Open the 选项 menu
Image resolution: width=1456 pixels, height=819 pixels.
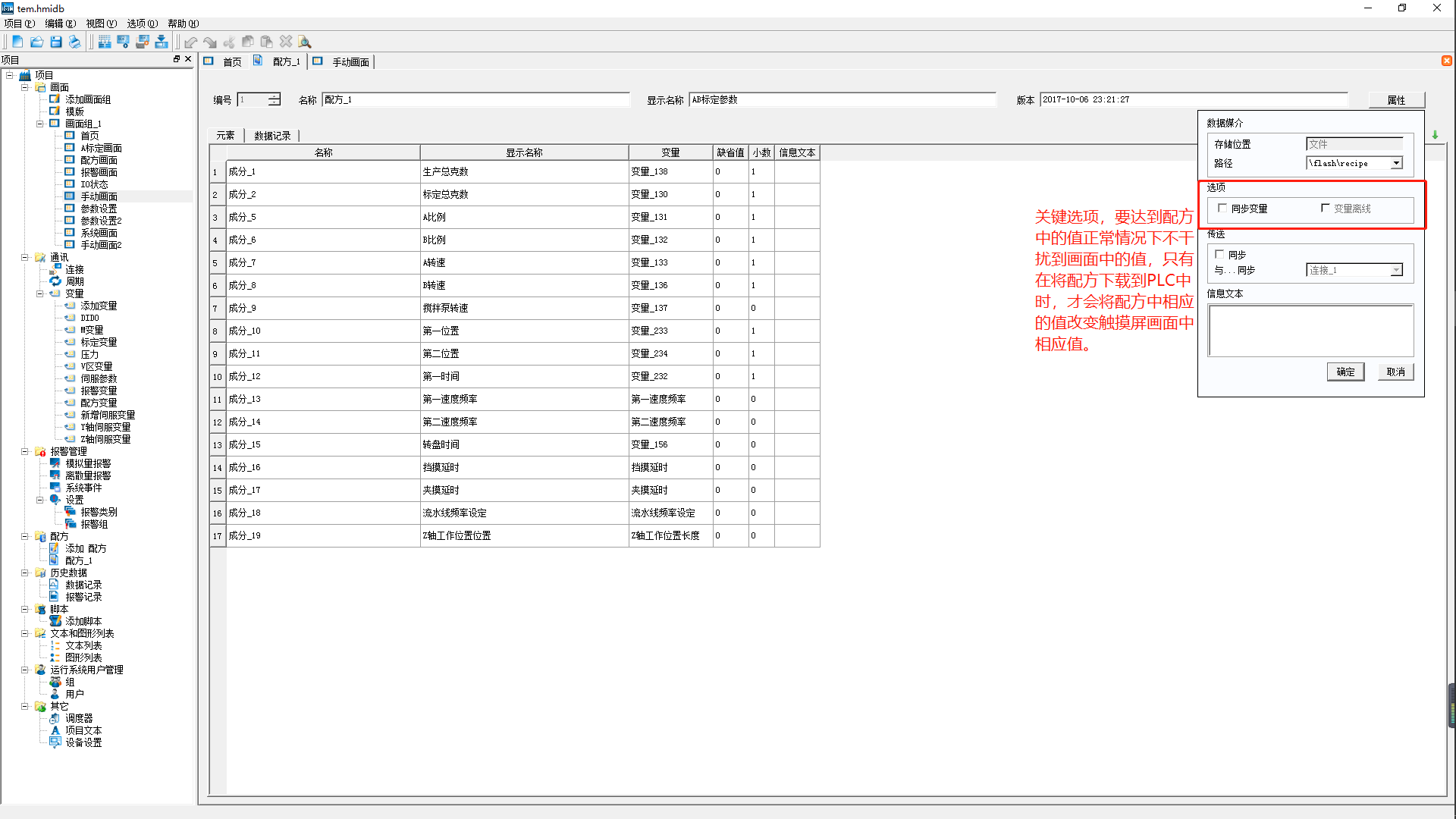pyautogui.click(x=142, y=24)
